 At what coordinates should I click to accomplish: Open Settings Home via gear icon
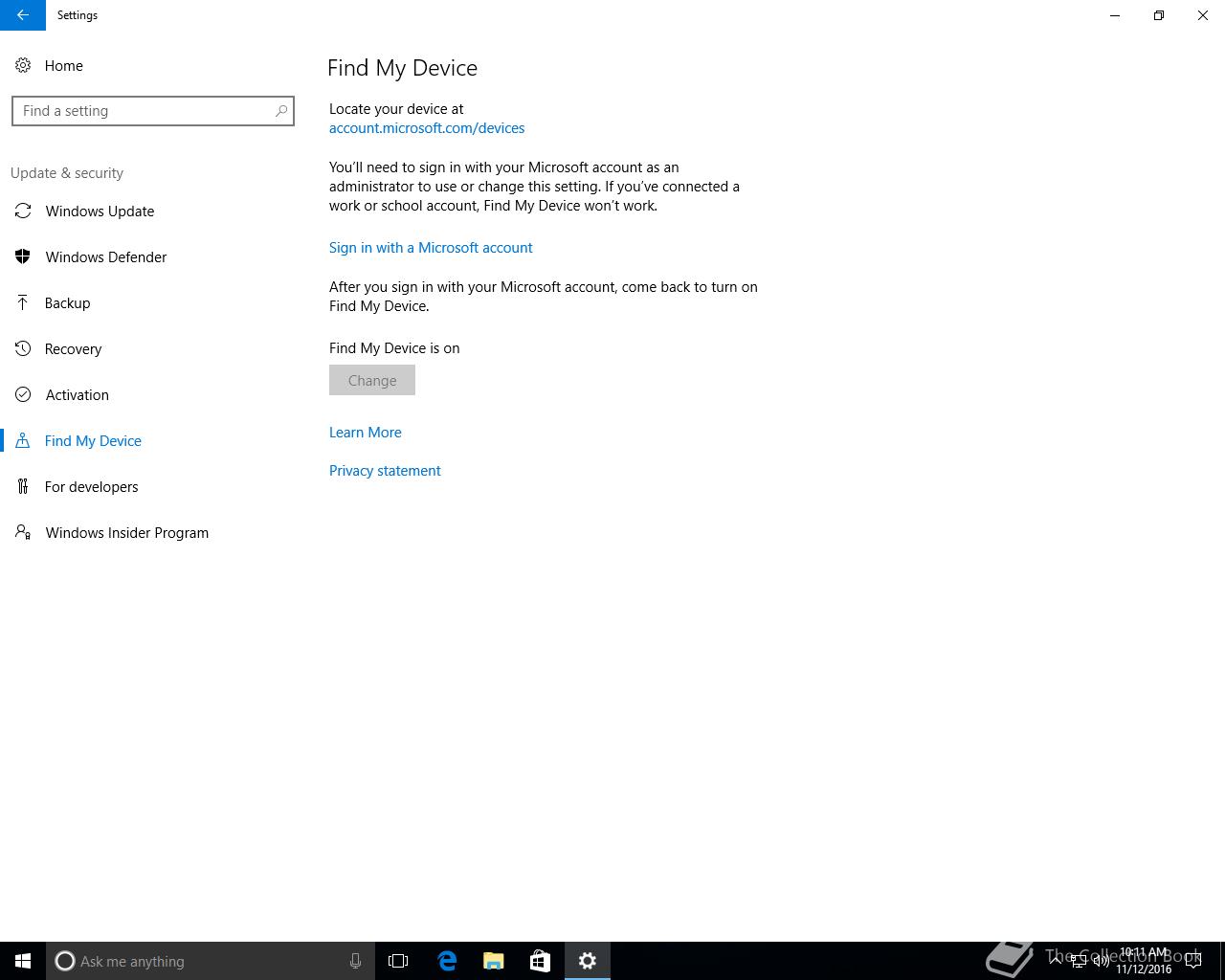coord(23,66)
